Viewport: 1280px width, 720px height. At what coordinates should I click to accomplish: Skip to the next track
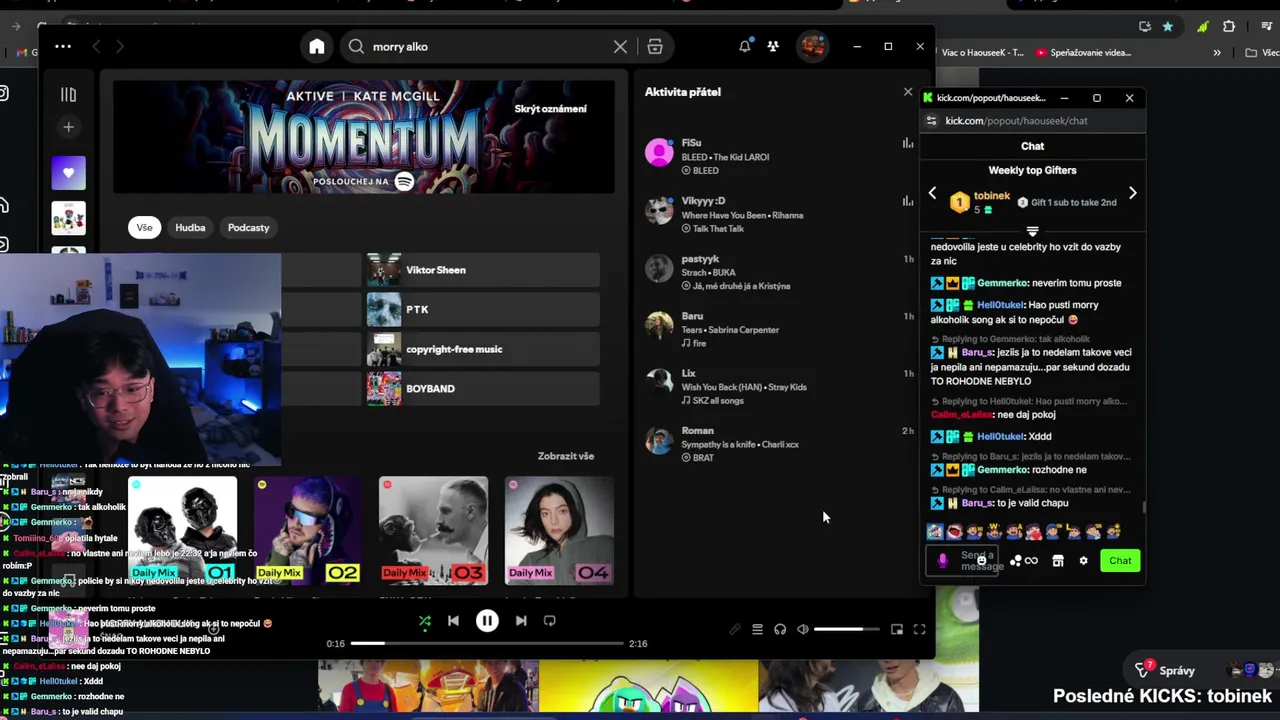pyautogui.click(x=521, y=621)
